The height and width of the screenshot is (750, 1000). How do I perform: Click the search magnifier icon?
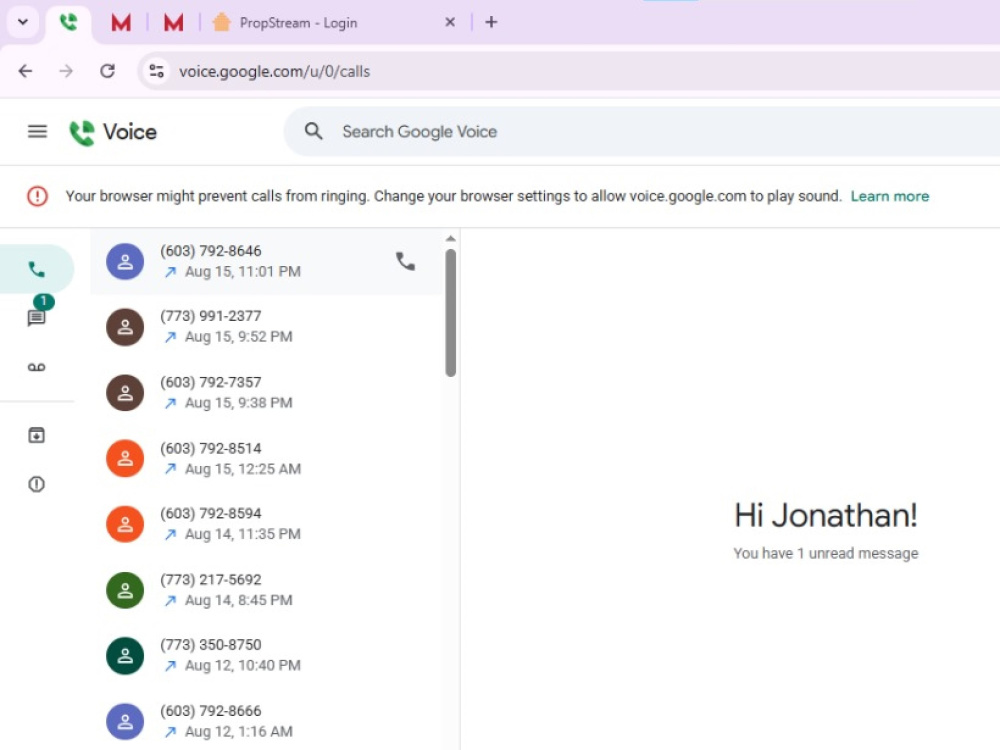pos(313,131)
